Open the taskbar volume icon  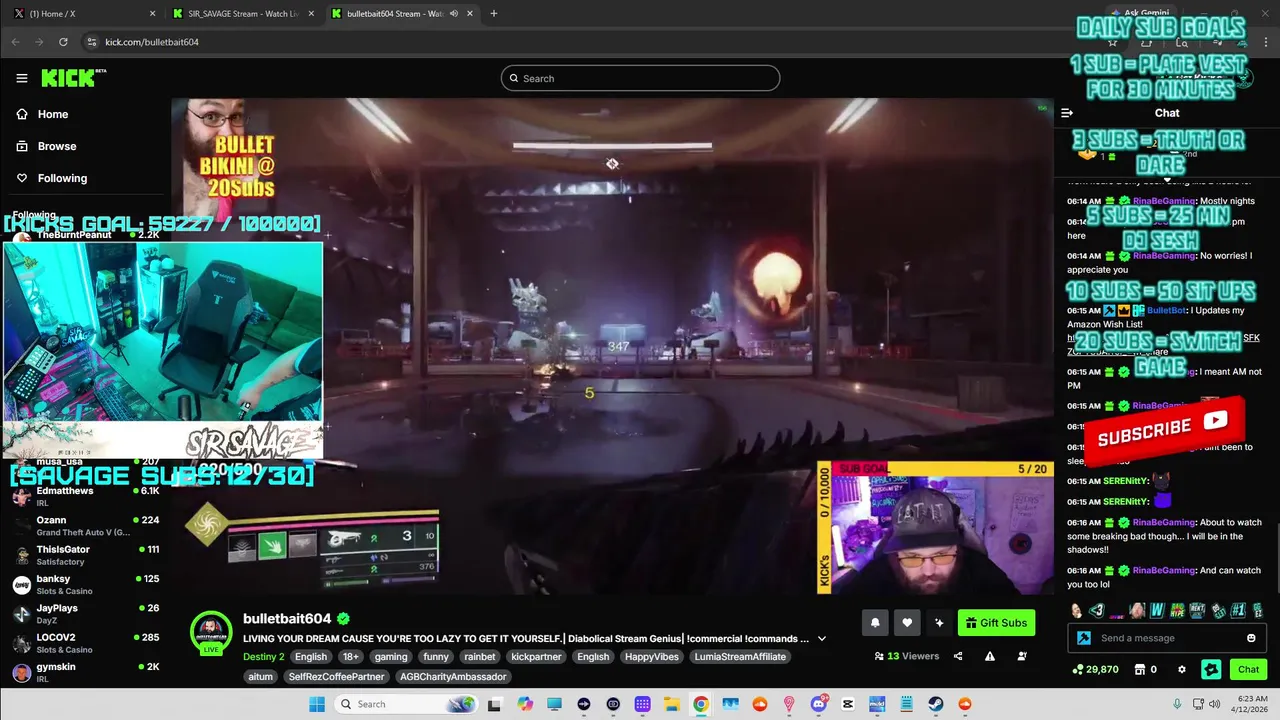(x=1215, y=704)
